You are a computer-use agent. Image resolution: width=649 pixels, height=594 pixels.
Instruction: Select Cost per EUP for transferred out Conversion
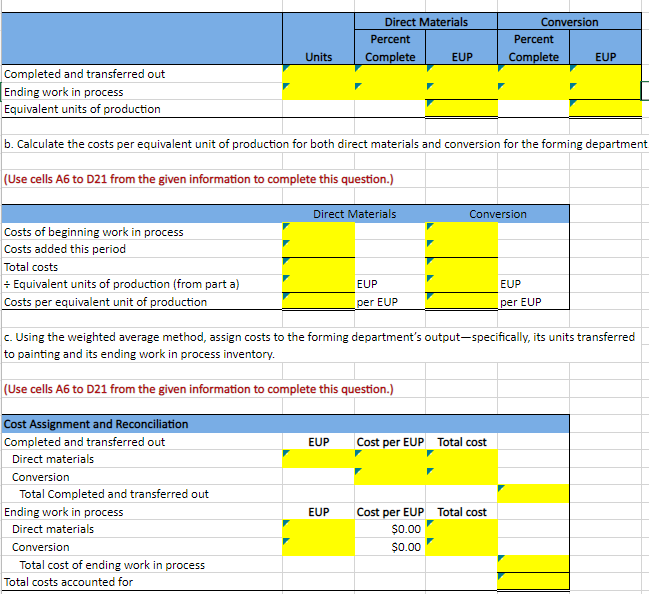pyautogui.click(x=390, y=476)
